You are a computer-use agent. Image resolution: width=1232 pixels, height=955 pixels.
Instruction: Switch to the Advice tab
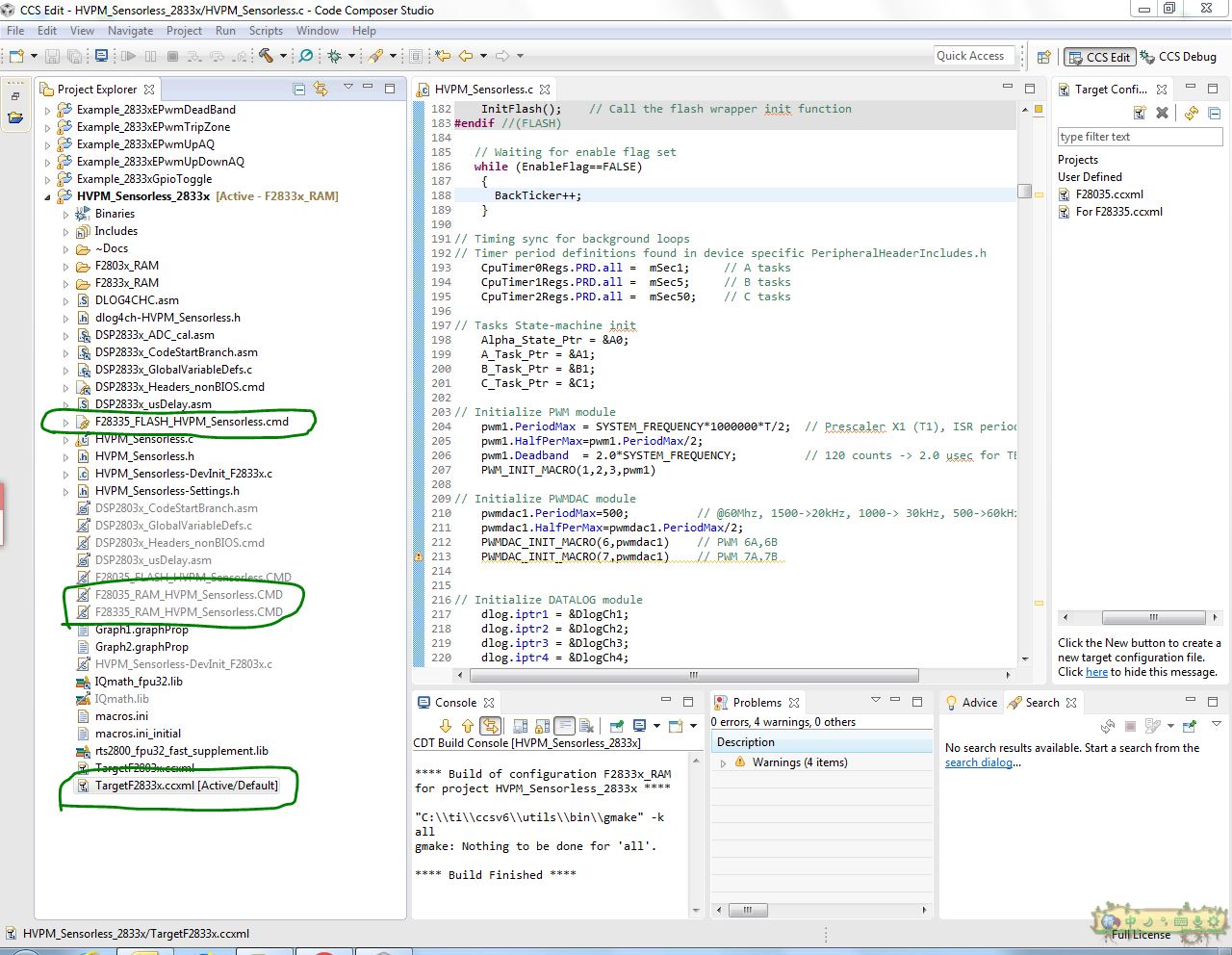pyautogui.click(x=979, y=703)
